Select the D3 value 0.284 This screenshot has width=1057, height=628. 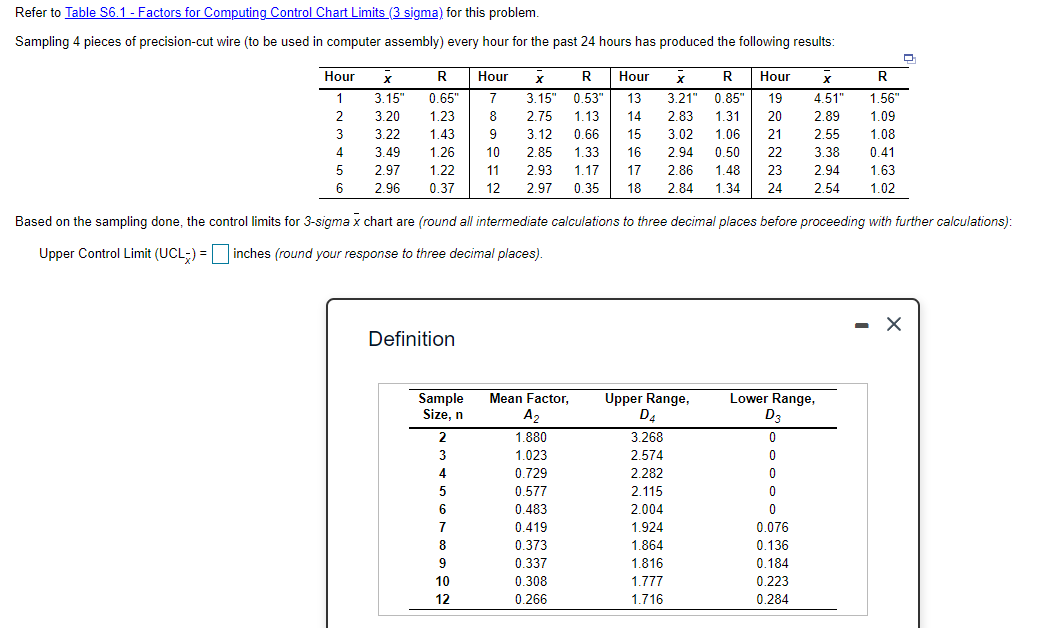773,600
